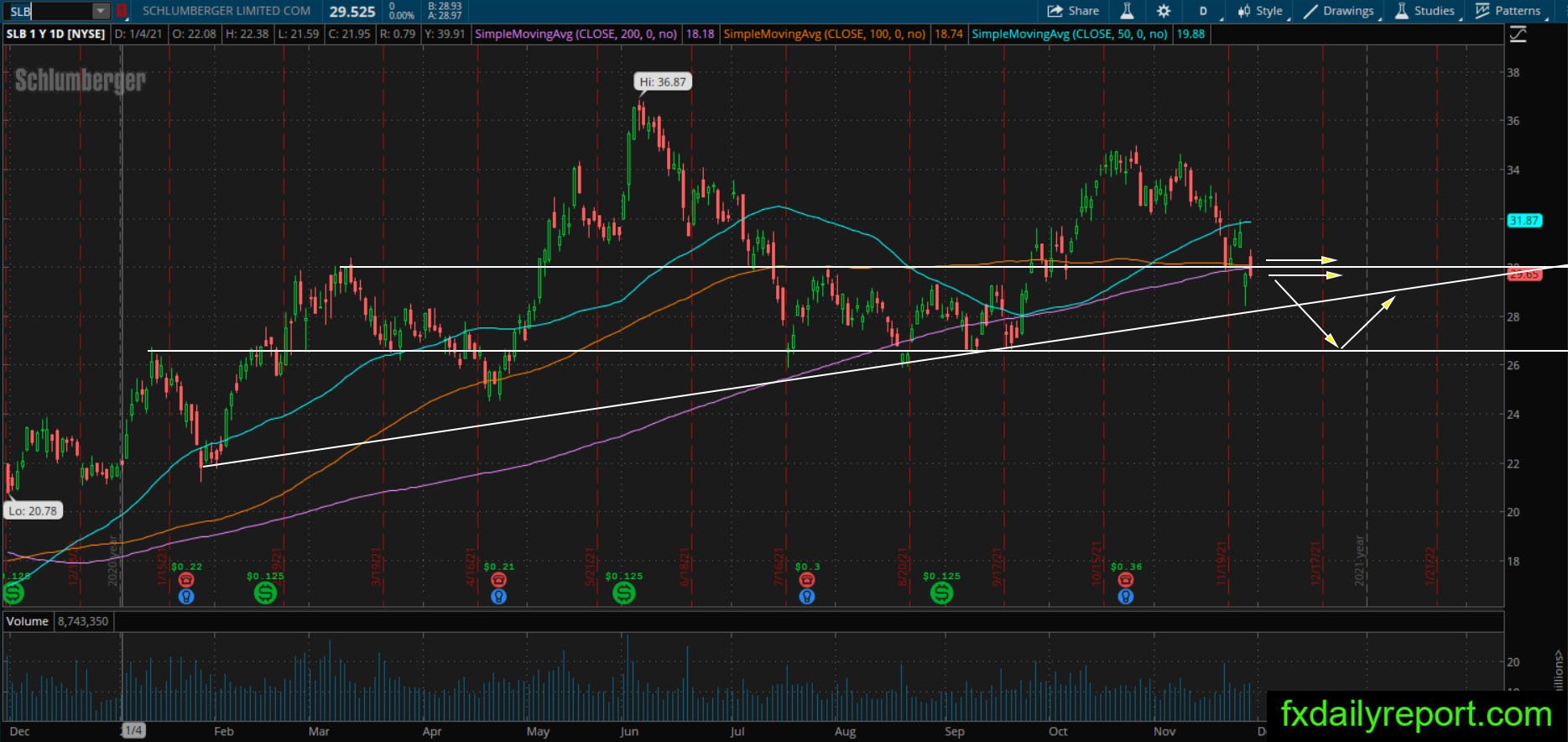Click the blue lightbulb icon under $0.21 earnings
1568x742 pixels.
point(499,597)
